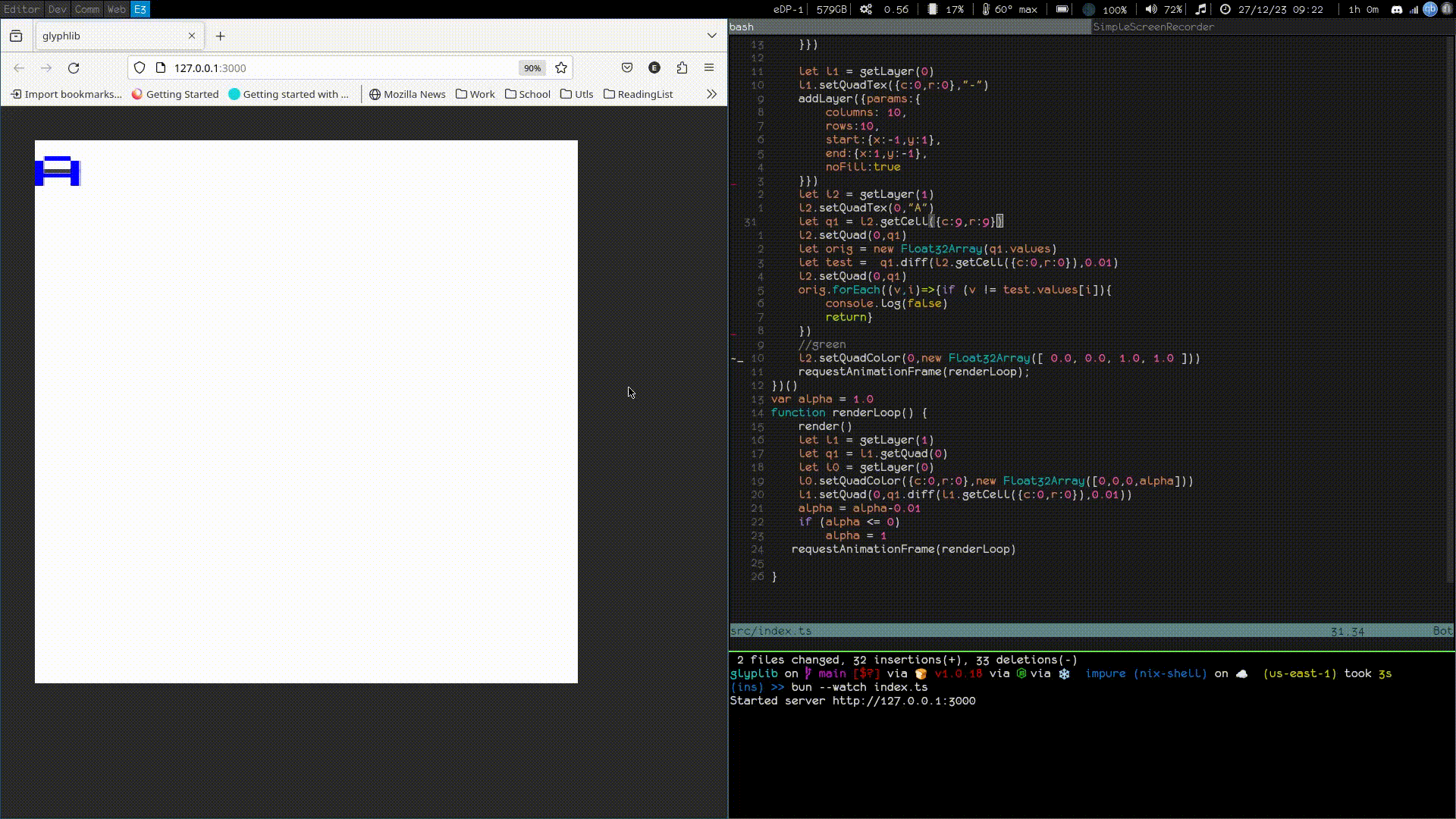This screenshot has width=1456, height=819.
Task: Switch to the Comm workspace
Action: (86, 9)
